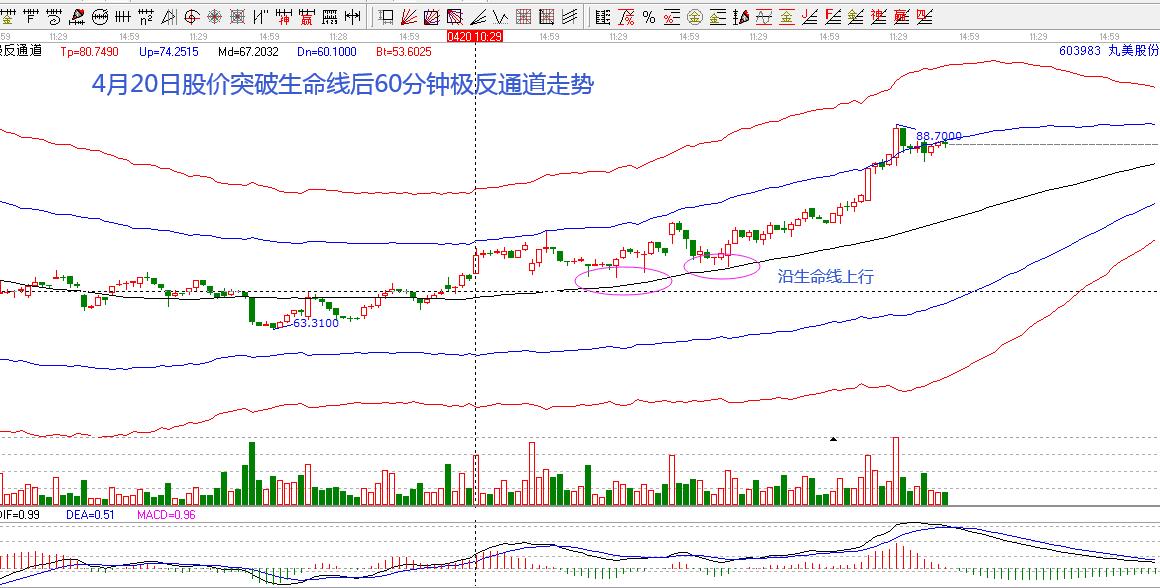
Task: Click the 88.7000 high price label
Action: click(939, 136)
